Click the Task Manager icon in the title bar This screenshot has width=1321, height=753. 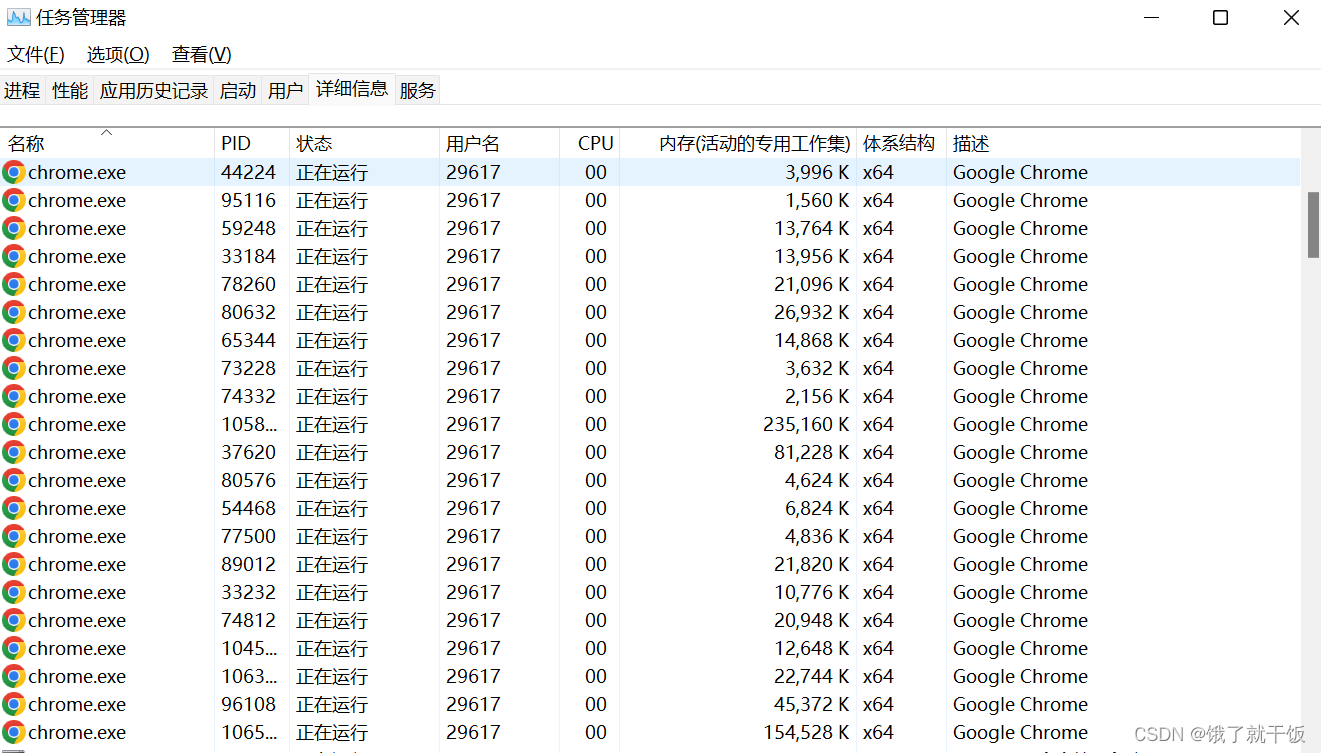(18, 17)
